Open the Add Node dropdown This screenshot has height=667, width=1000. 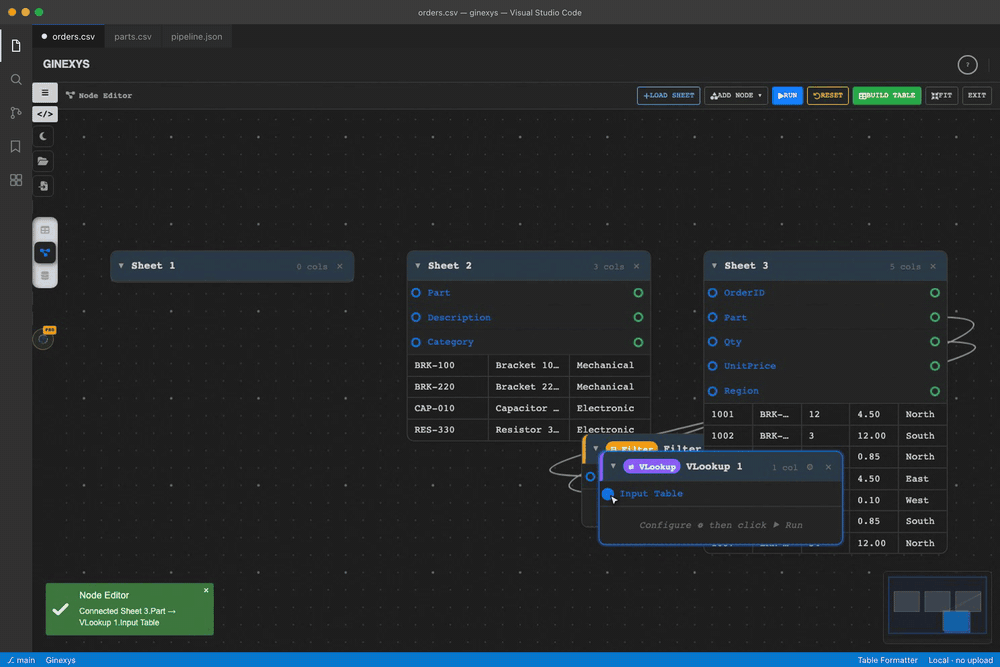click(x=736, y=96)
